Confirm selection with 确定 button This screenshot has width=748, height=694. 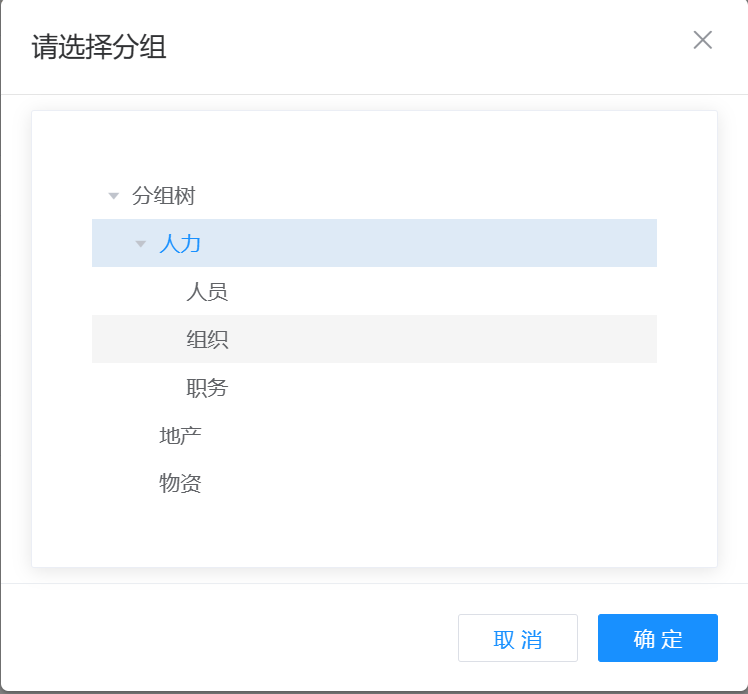tap(657, 638)
